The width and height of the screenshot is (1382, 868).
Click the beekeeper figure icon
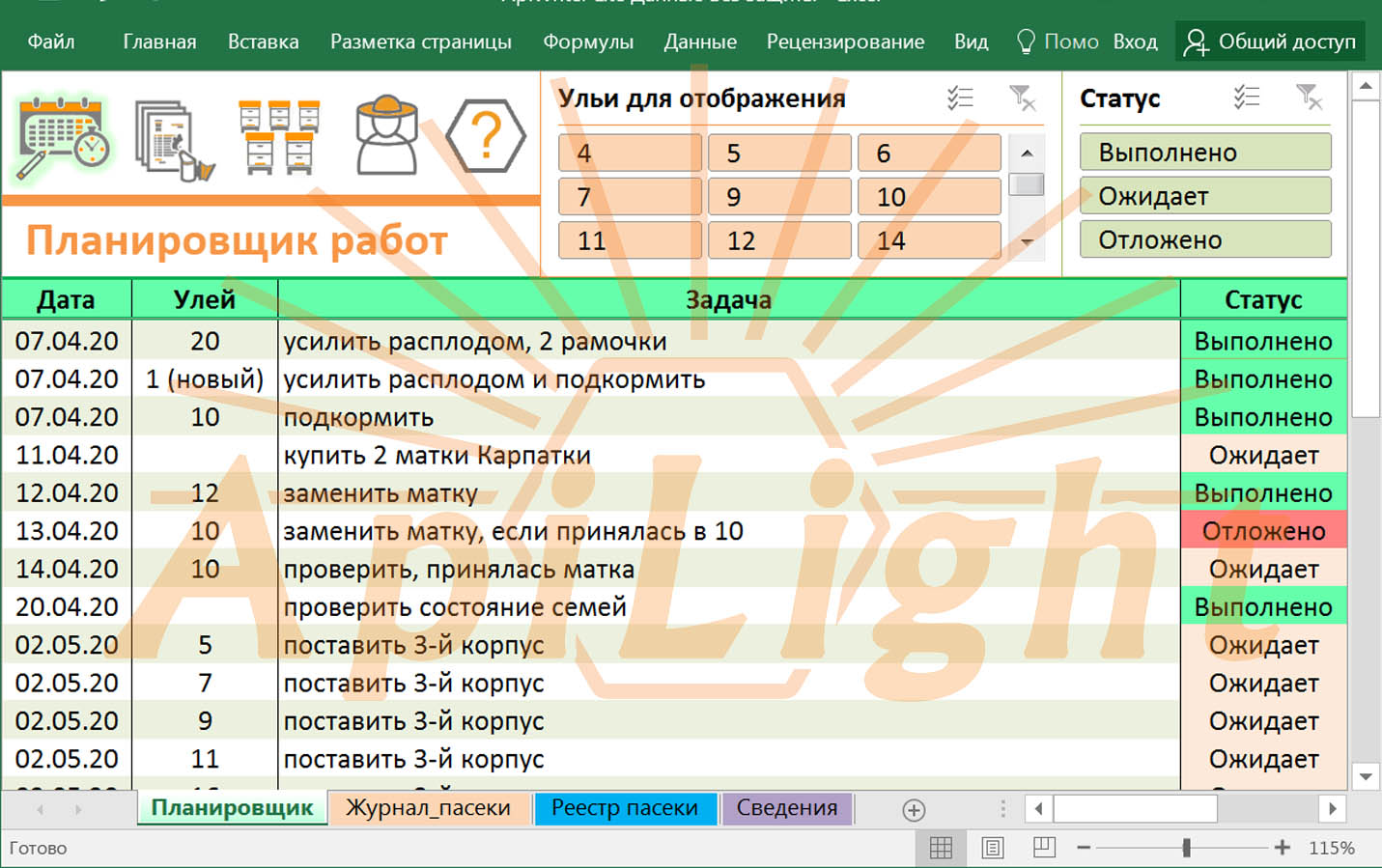(386, 136)
